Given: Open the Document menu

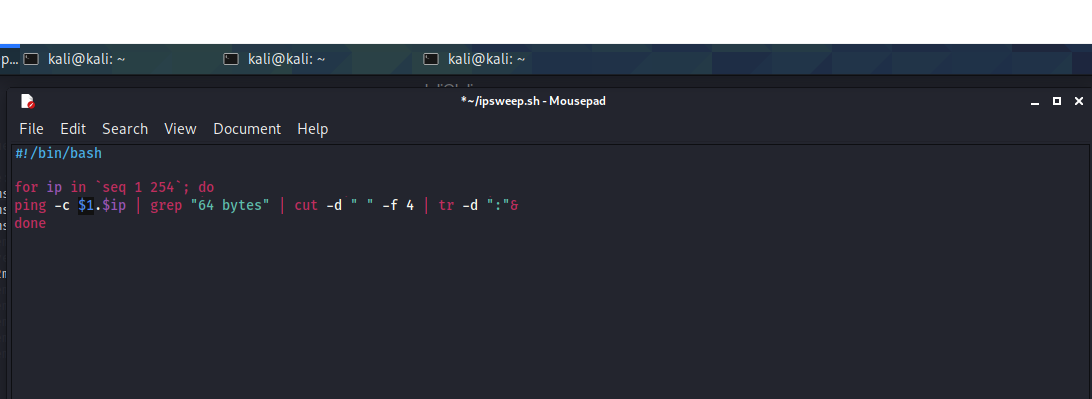Looking at the screenshot, I should point(247,129).
